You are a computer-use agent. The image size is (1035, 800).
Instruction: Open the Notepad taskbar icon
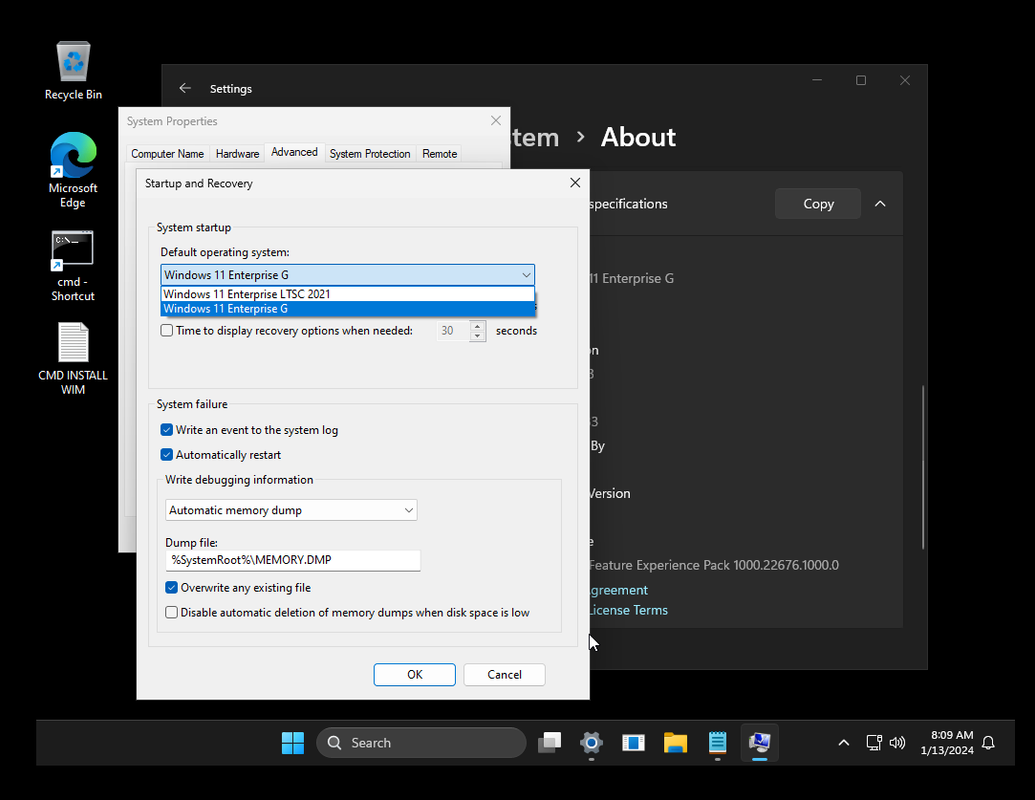[x=718, y=743]
